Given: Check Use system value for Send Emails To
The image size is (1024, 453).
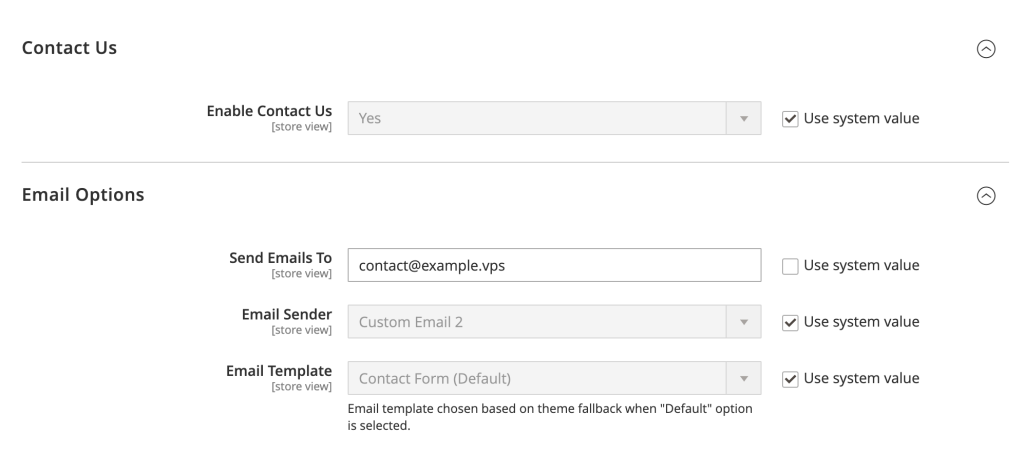Looking at the screenshot, I should (x=790, y=266).
